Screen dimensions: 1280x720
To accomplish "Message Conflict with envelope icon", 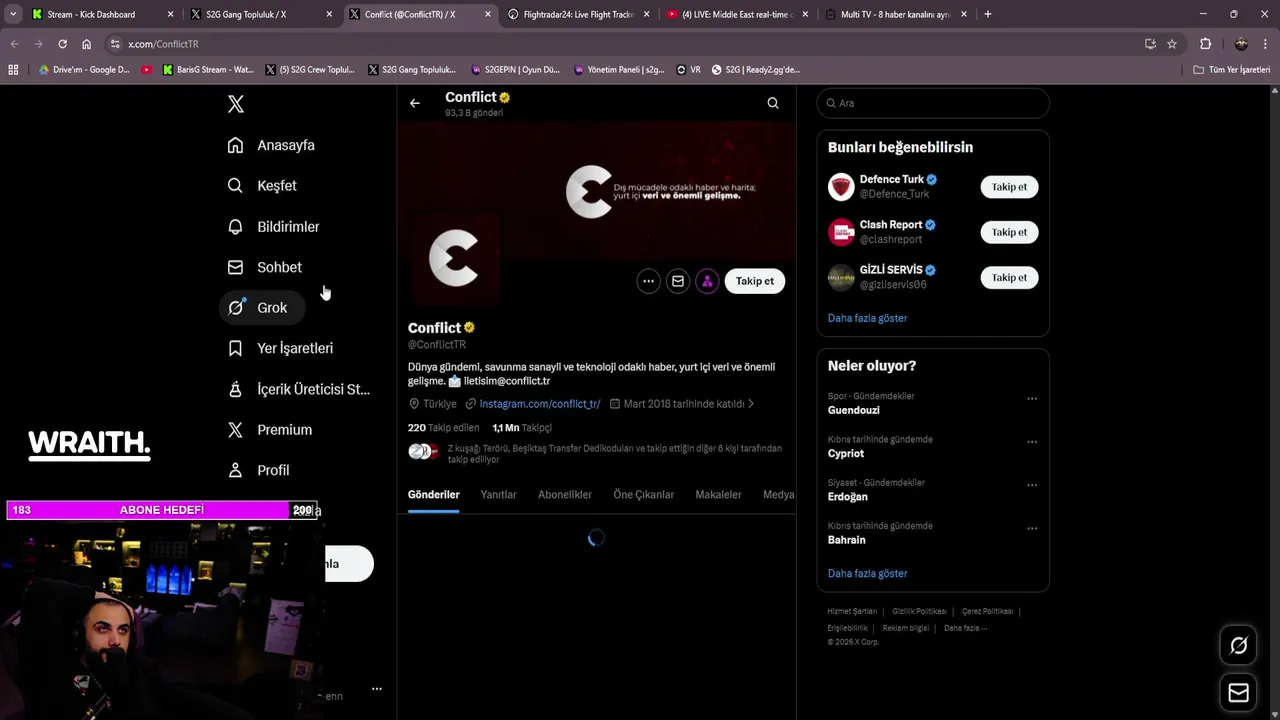I will coord(678,281).
